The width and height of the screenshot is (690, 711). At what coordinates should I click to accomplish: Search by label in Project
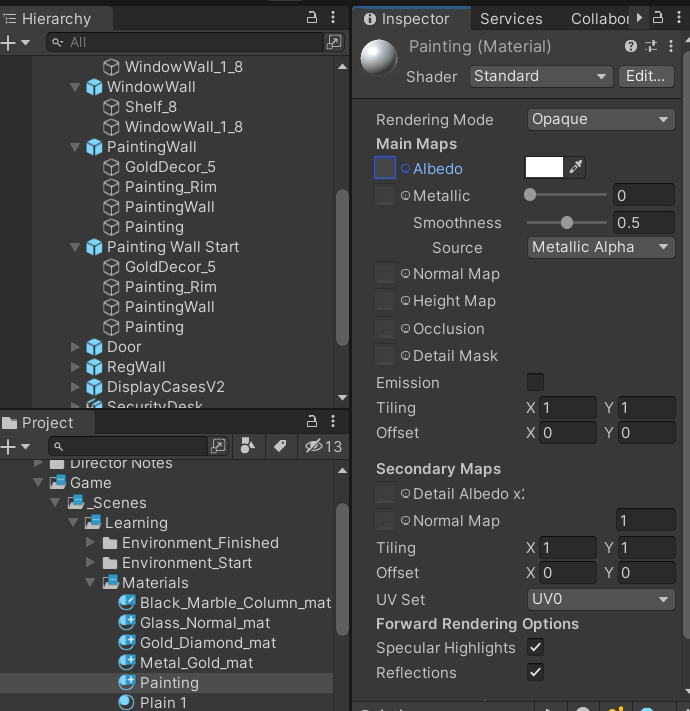tap(280, 446)
